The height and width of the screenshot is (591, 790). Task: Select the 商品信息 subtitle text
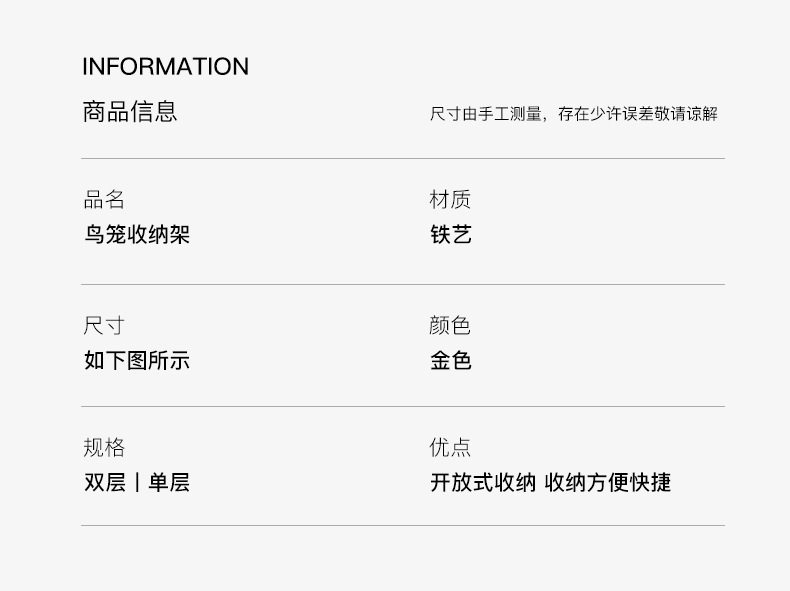click(130, 111)
